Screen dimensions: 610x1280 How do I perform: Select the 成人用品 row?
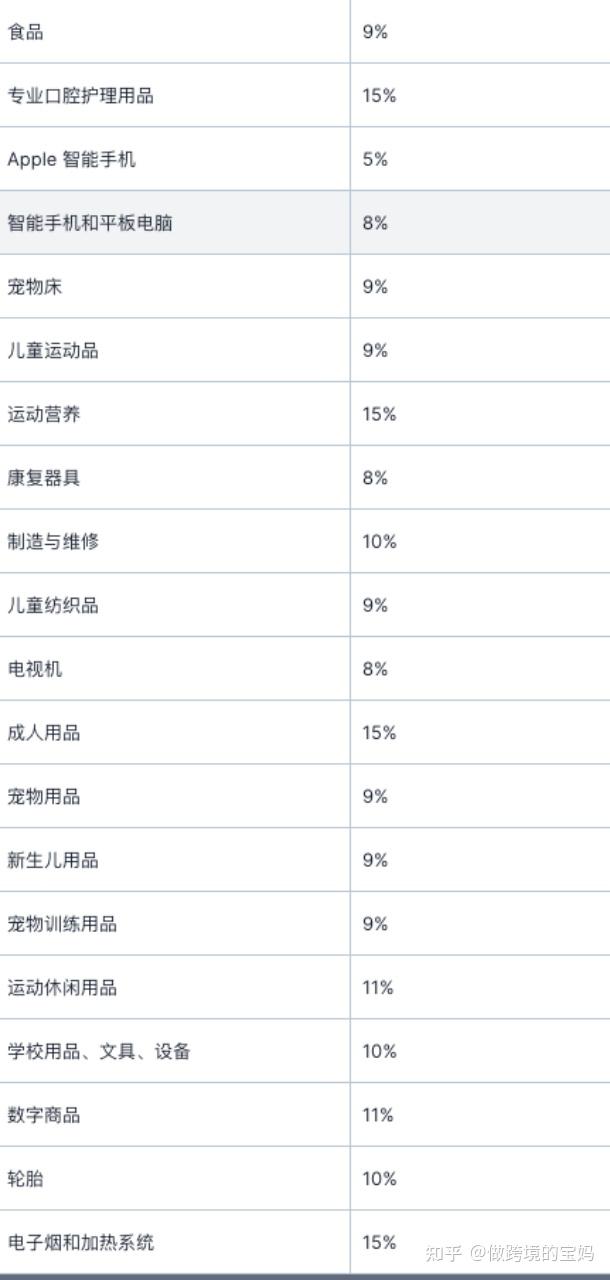(x=44, y=733)
